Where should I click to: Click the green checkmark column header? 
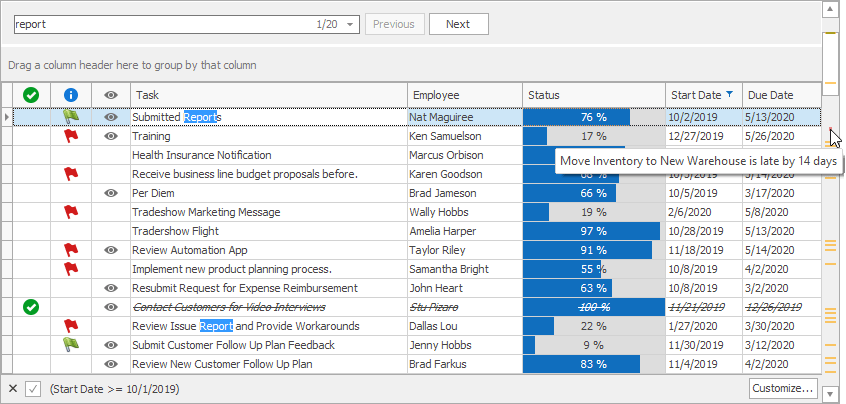click(31, 95)
